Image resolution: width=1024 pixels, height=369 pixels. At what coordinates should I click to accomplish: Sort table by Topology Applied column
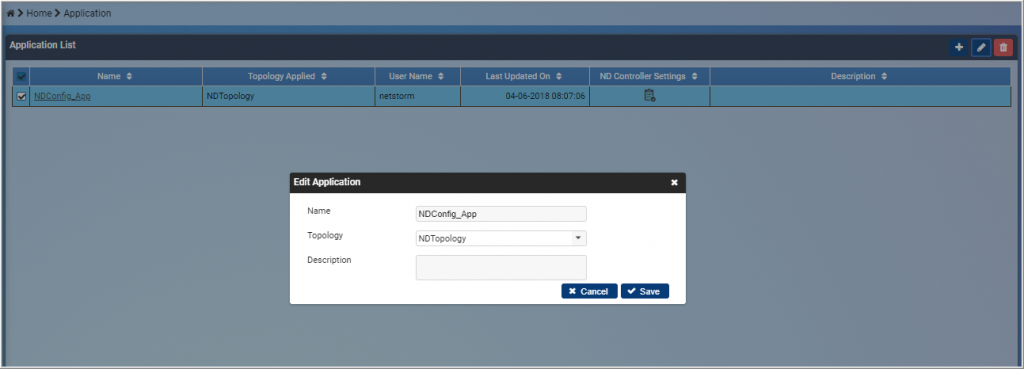click(x=288, y=76)
